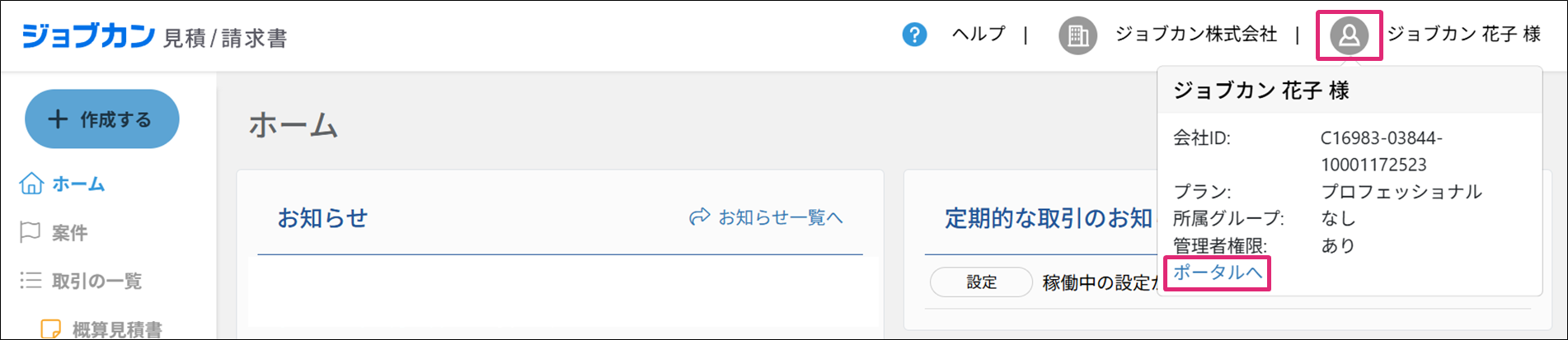Follow the ポータルへ link
1568x340 pixels.
tap(1218, 272)
